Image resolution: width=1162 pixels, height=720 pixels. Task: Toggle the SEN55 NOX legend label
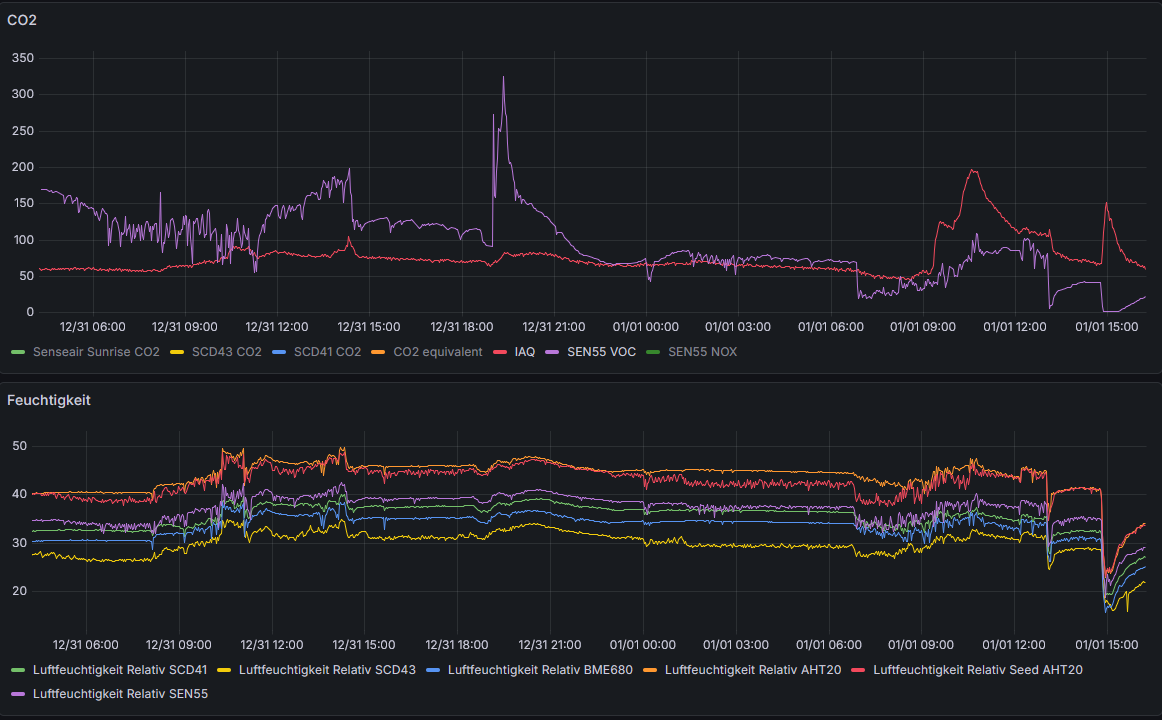(x=702, y=352)
